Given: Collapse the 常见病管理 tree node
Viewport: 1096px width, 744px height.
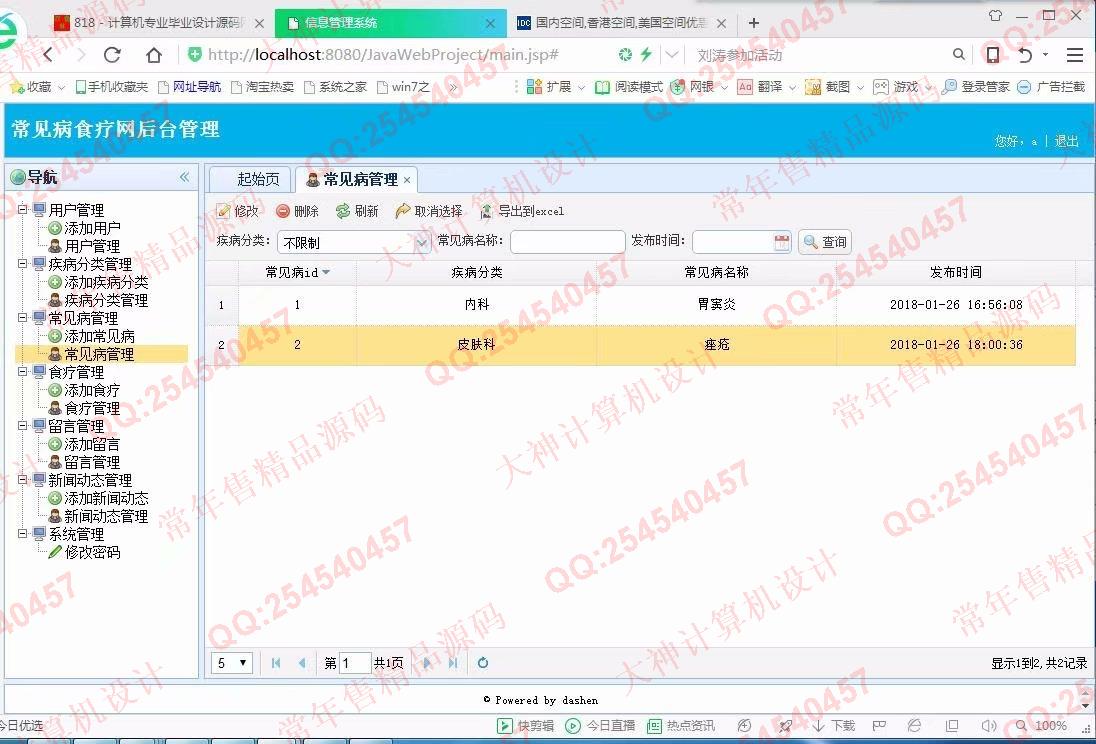Looking at the screenshot, I should pos(23,317).
